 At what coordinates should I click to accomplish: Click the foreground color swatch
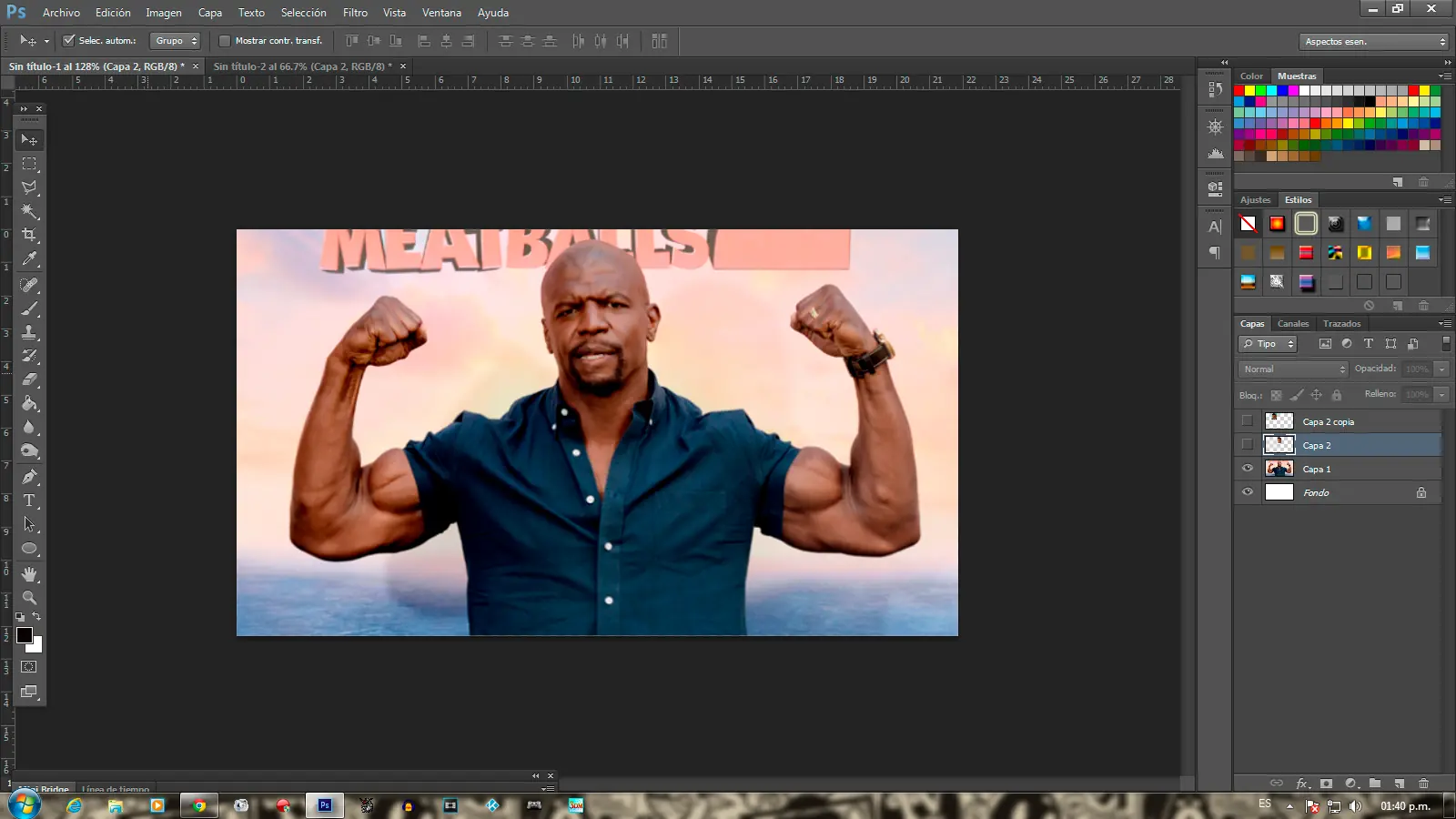pos(25,635)
